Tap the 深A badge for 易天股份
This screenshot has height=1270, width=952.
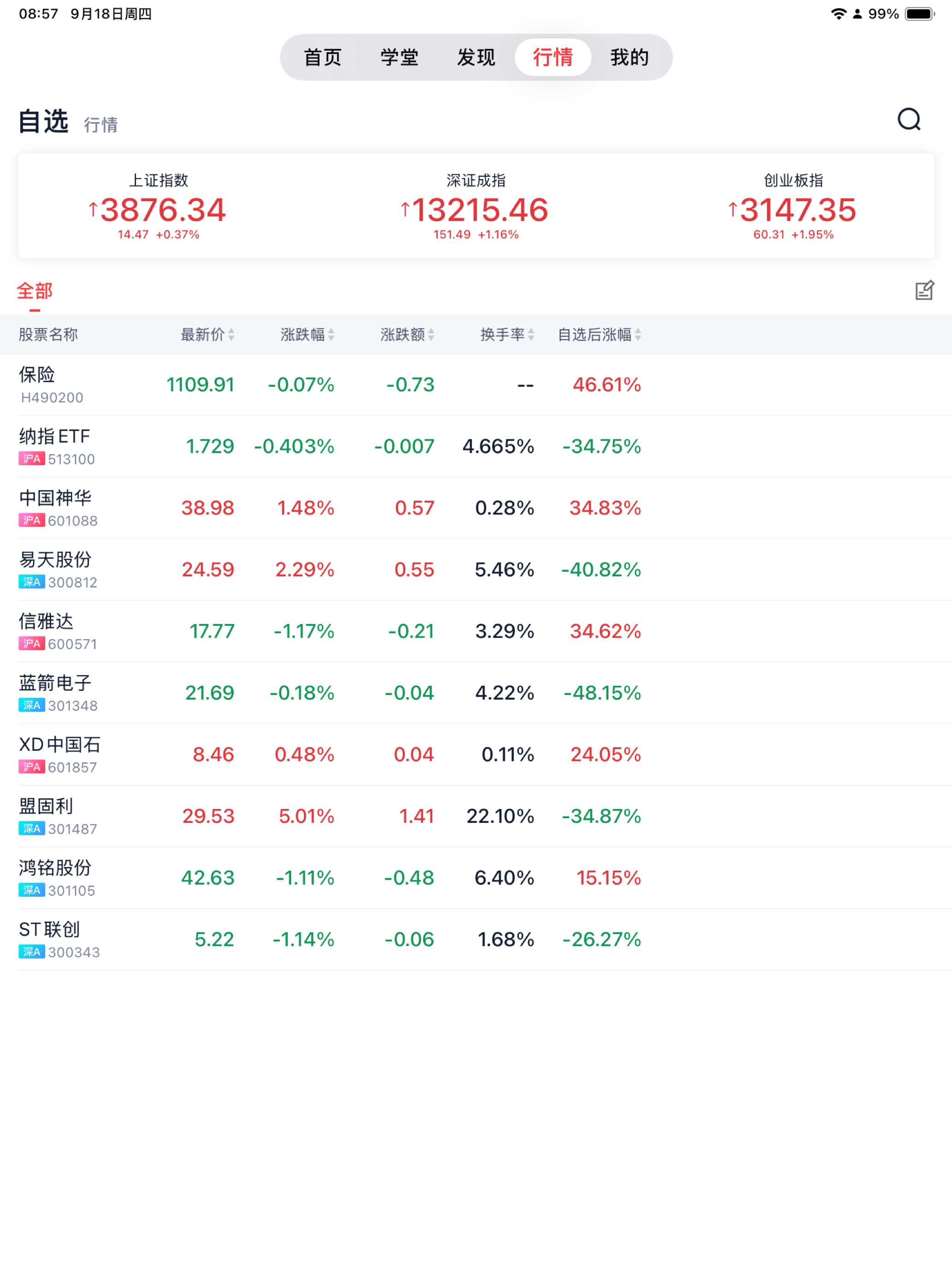point(31,582)
